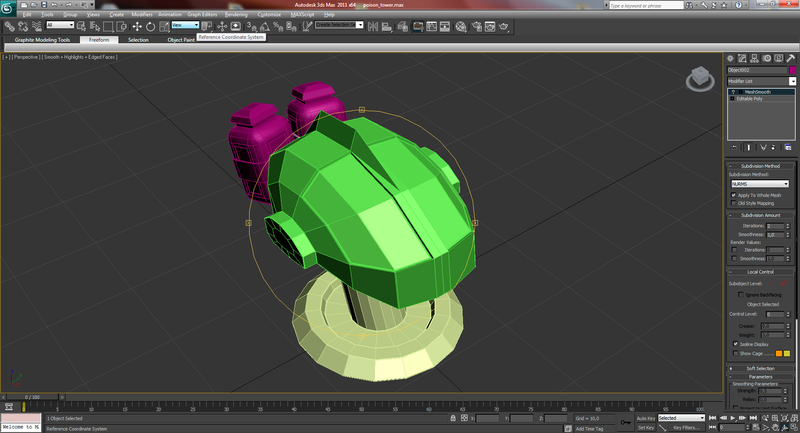The image size is (800, 433).
Task: Open the MAXScript menu
Action: (x=302, y=14)
